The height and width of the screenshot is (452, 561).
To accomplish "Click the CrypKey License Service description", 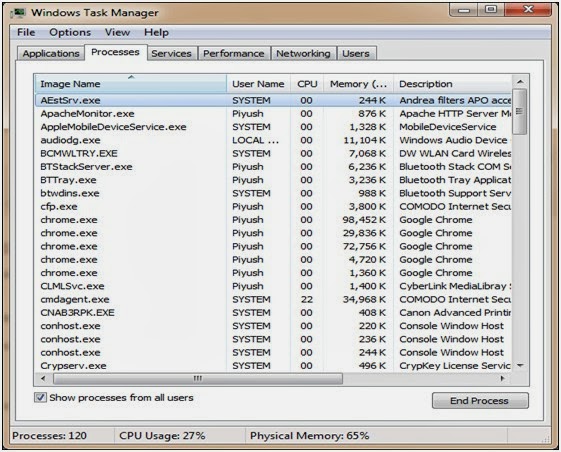I will pyautogui.click(x=455, y=365).
